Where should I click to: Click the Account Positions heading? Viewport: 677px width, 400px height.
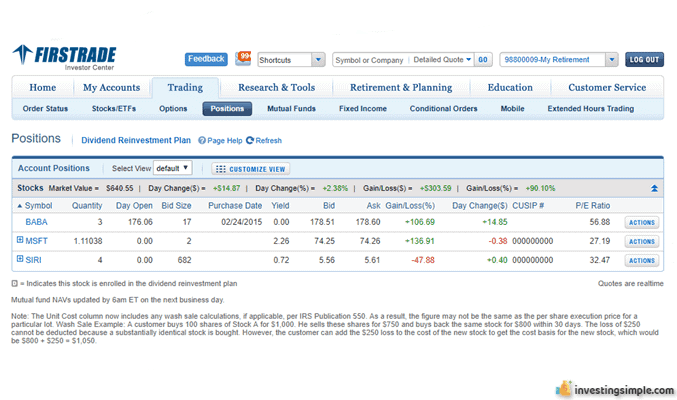coord(54,168)
